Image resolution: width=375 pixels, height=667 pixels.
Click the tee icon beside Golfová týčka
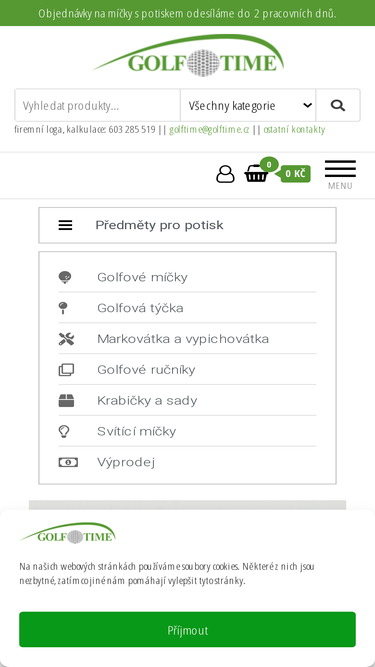click(x=63, y=308)
